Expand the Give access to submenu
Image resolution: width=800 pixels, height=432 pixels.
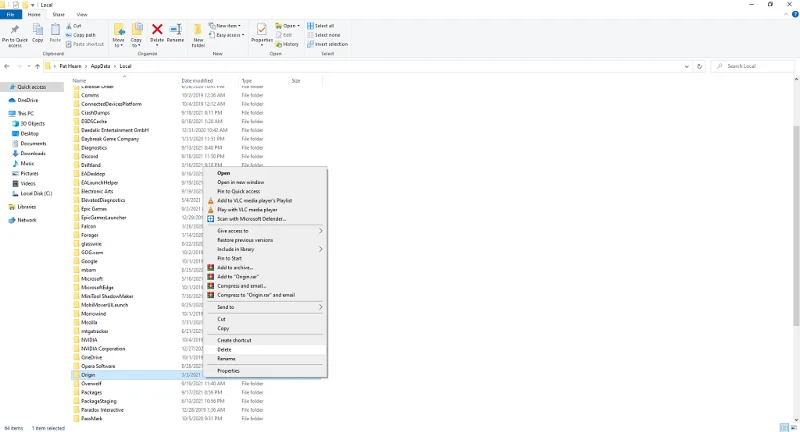[265, 231]
